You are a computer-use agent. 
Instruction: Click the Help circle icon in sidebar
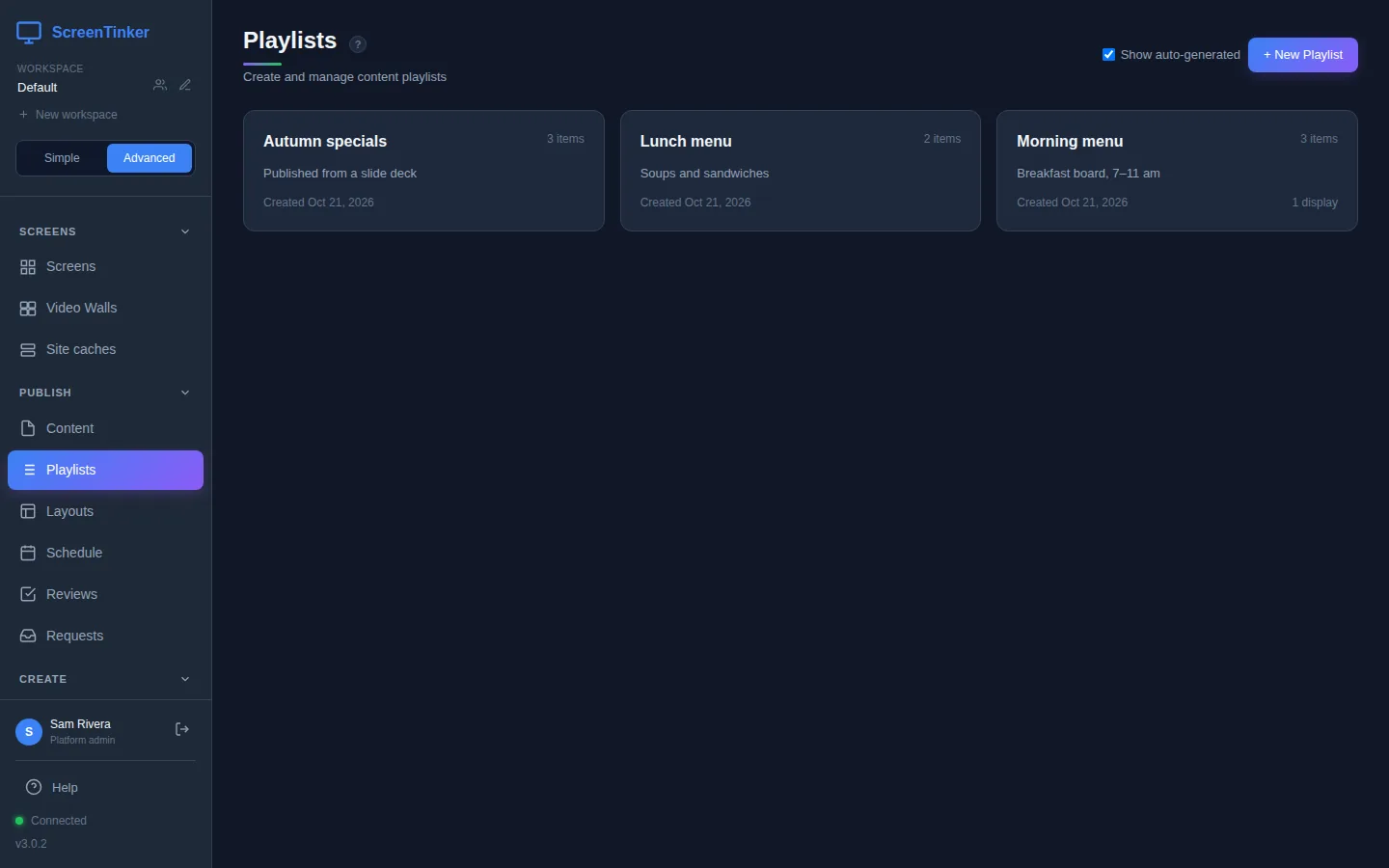[x=34, y=787]
